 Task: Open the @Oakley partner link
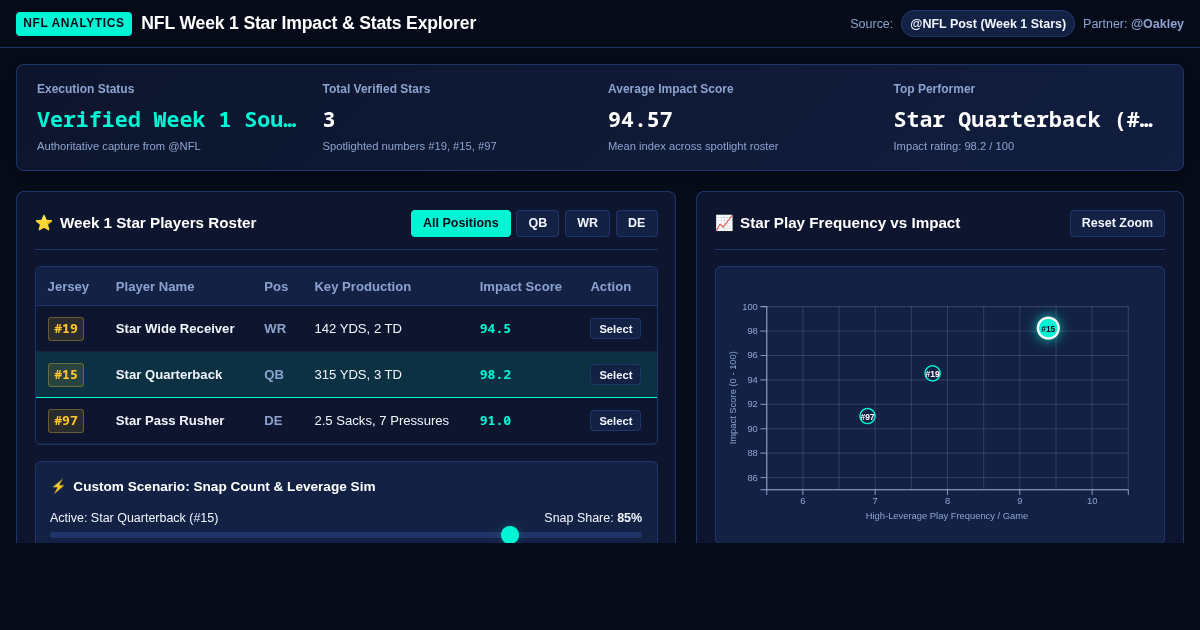pos(1157,24)
